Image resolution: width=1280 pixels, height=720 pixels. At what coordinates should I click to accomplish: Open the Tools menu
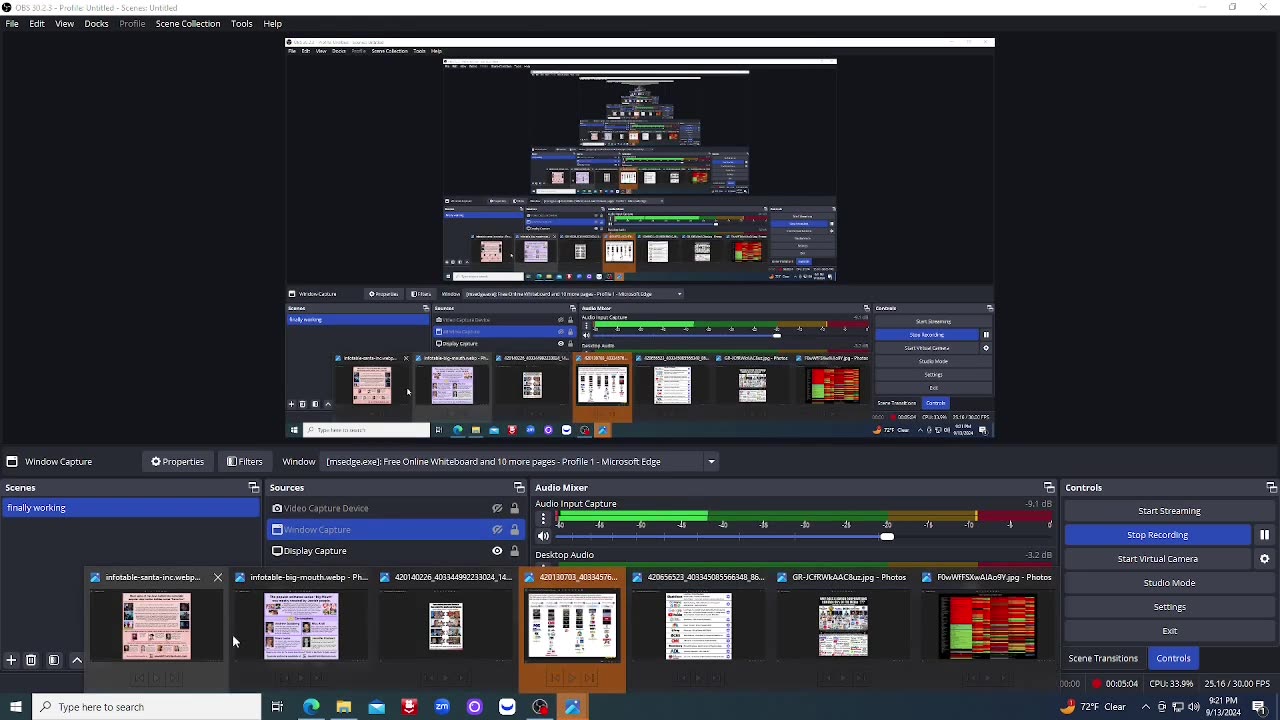click(x=241, y=23)
